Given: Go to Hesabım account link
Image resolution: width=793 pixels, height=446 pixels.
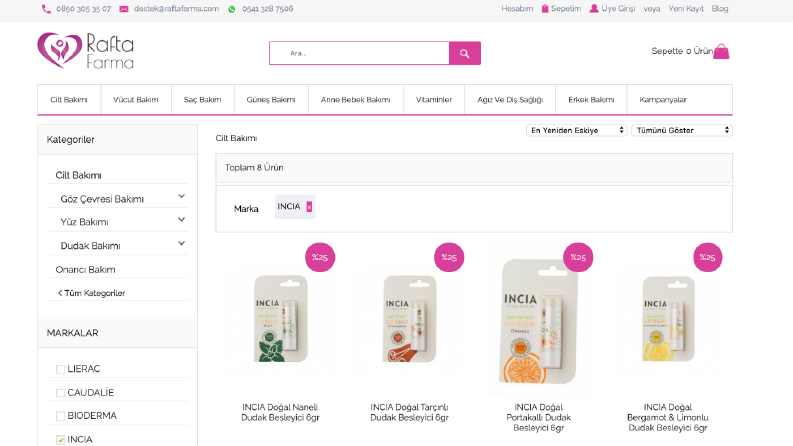Looking at the screenshot, I should coord(517,9).
